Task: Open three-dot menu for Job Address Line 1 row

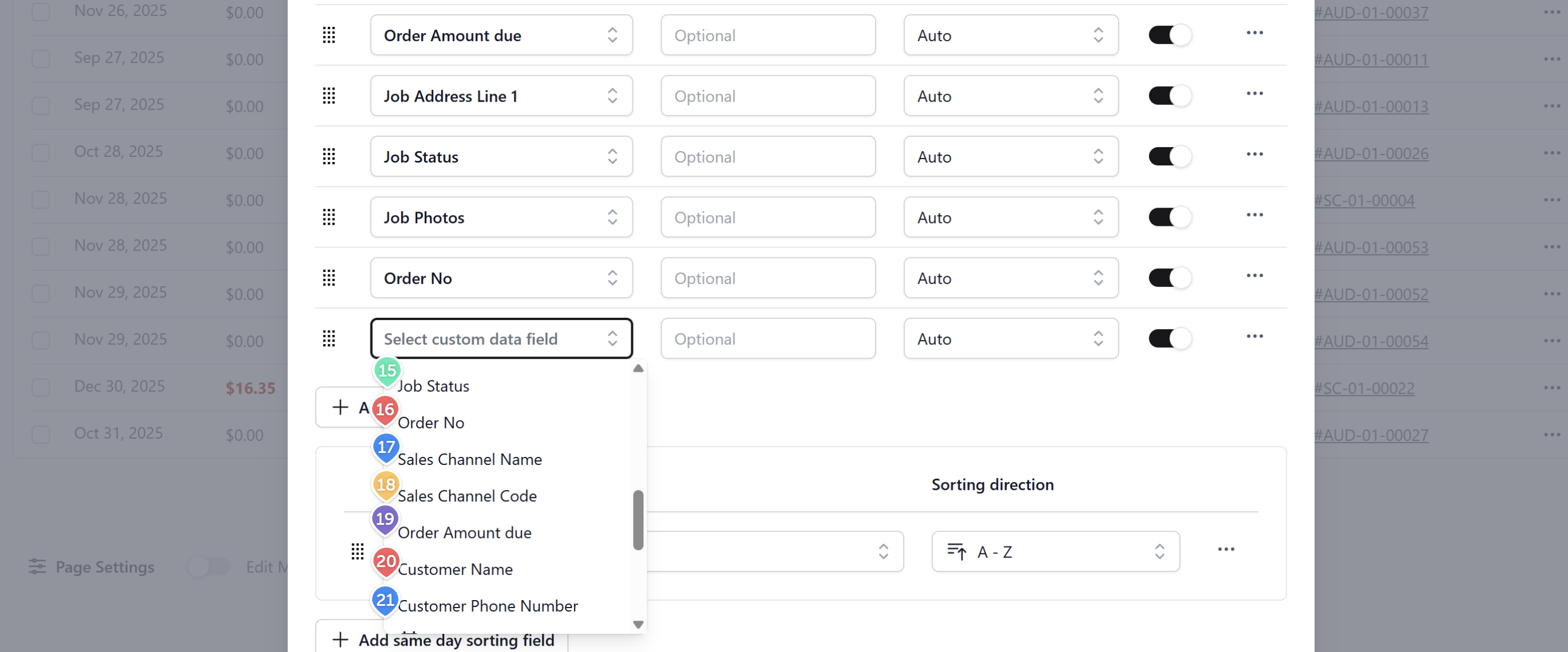Action: pyautogui.click(x=1254, y=94)
